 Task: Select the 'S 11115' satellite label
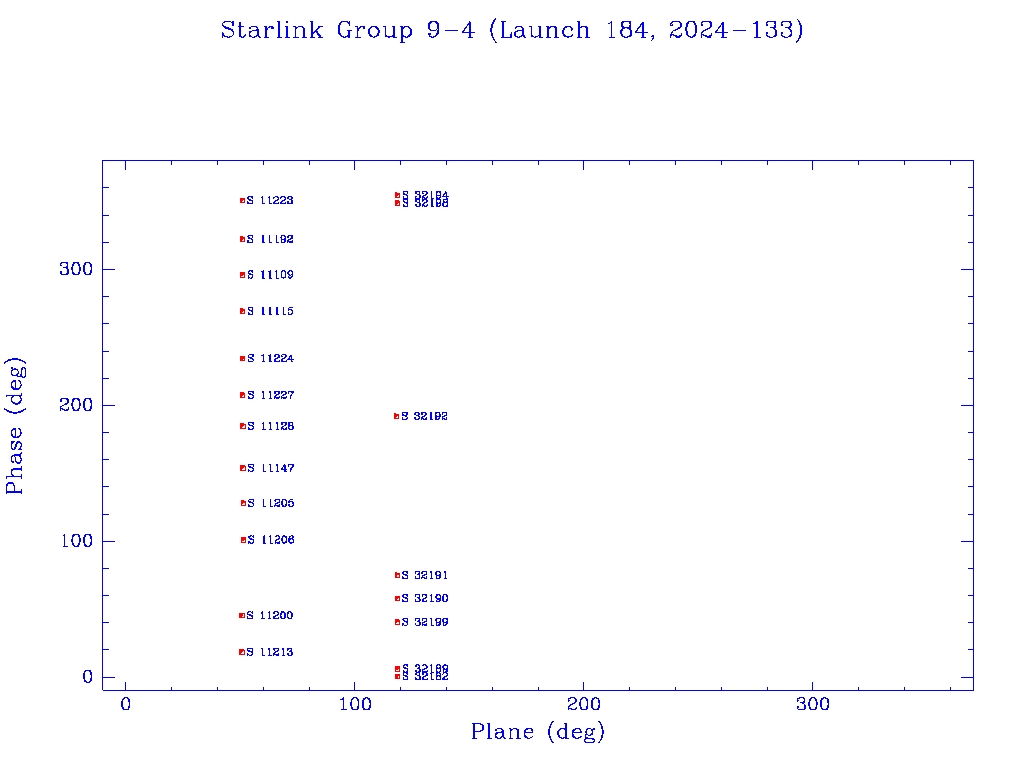click(270, 312)
